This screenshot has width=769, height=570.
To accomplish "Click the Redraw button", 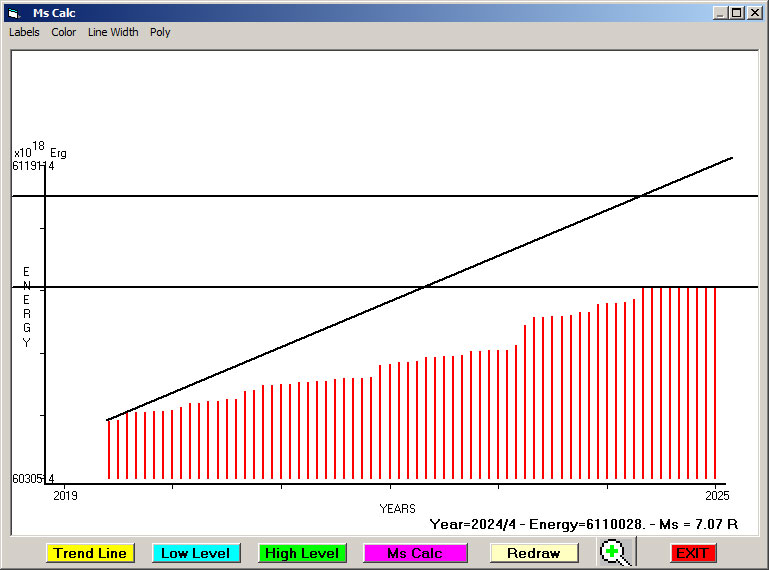I will (x=533, y=553).
